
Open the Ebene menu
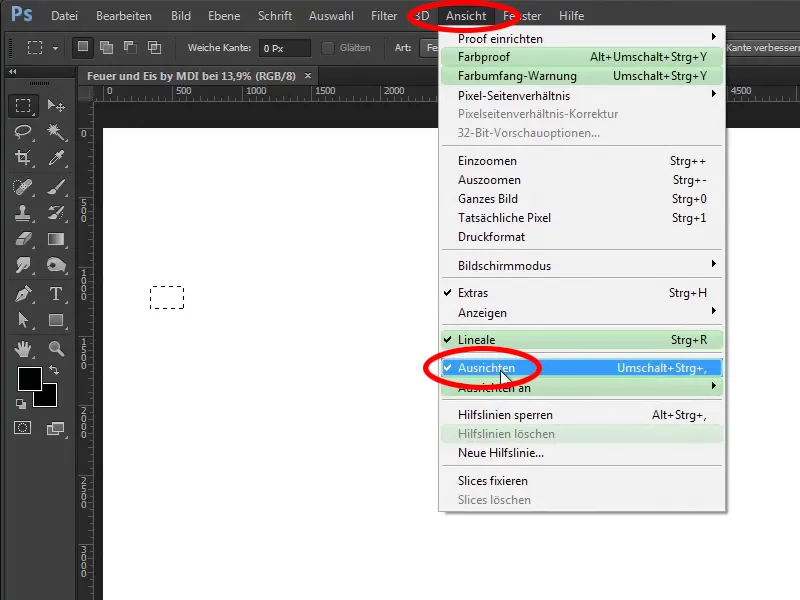point(224,16)
